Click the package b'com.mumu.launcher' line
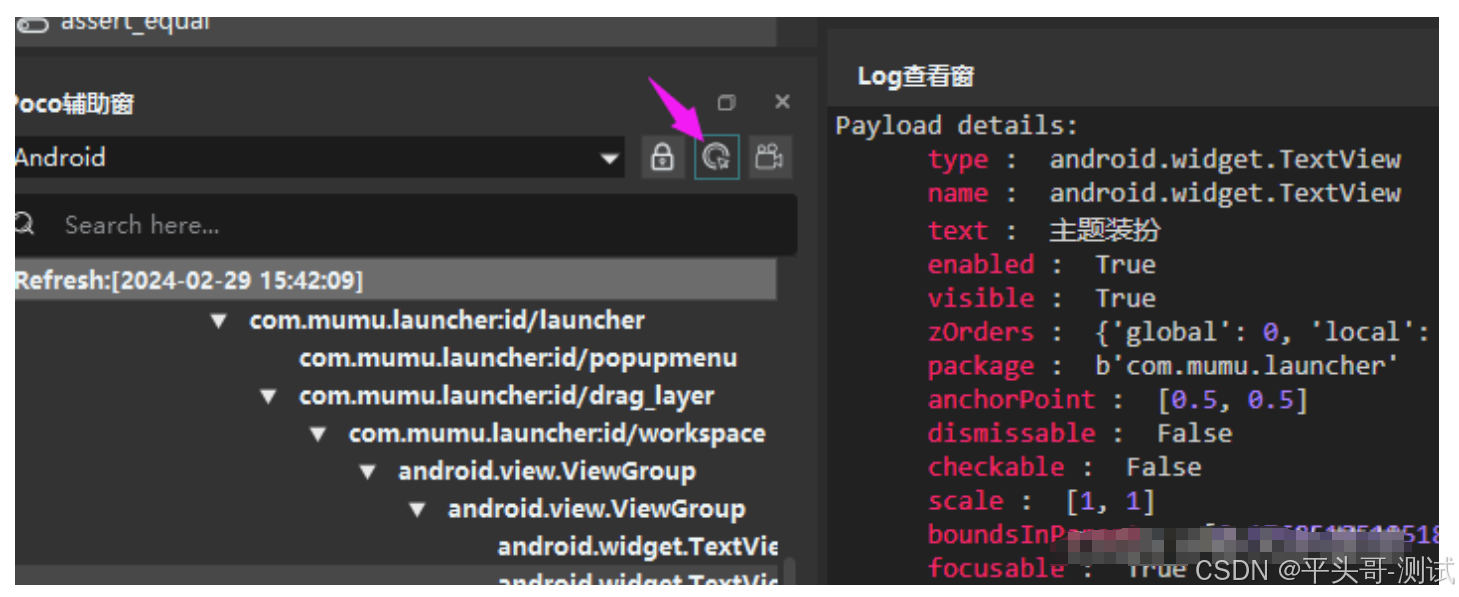The width and height of the screenshot is (1459, 597). coord(1162,366)
